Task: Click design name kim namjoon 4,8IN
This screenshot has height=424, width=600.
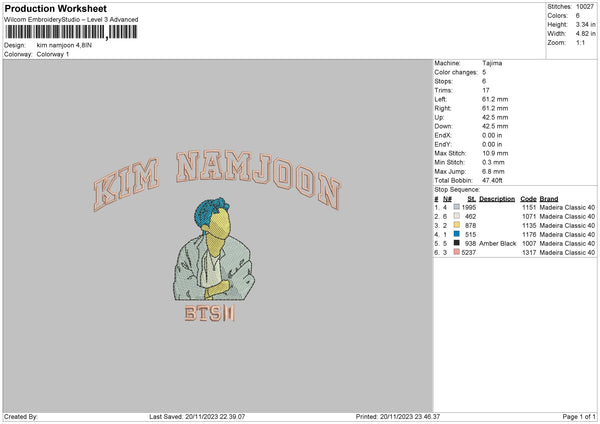Action: pos(64,45)
